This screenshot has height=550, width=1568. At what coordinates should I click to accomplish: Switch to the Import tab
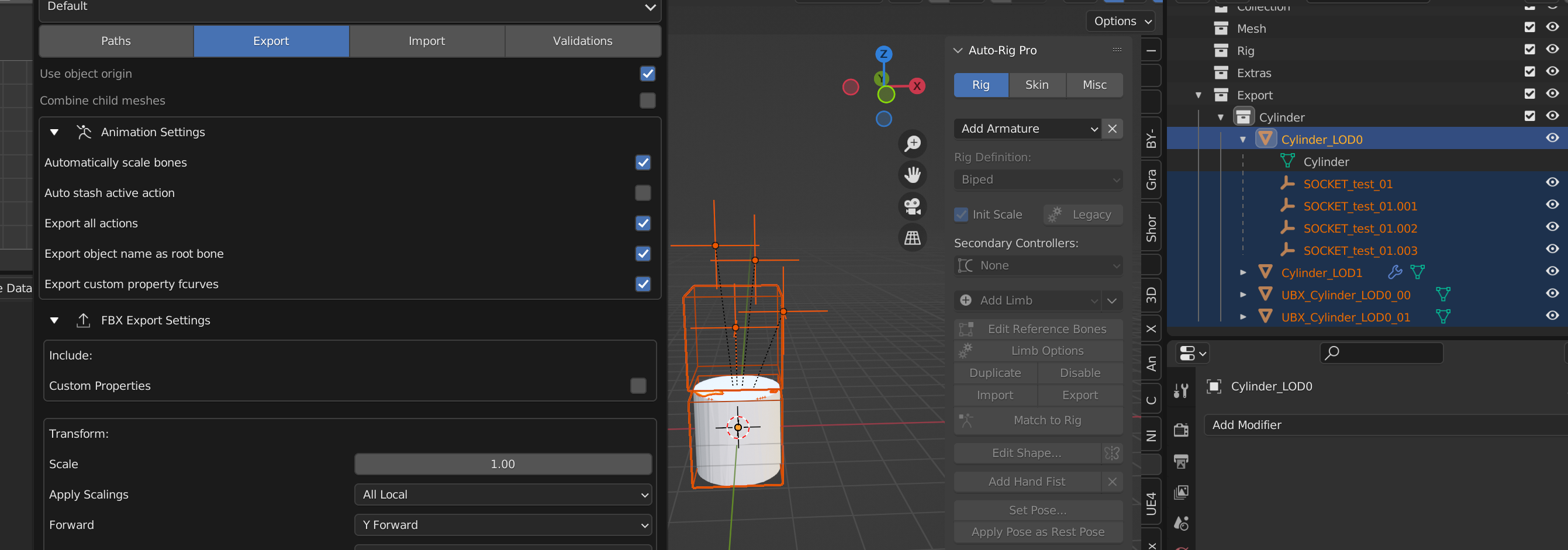[x=427, y=41]
